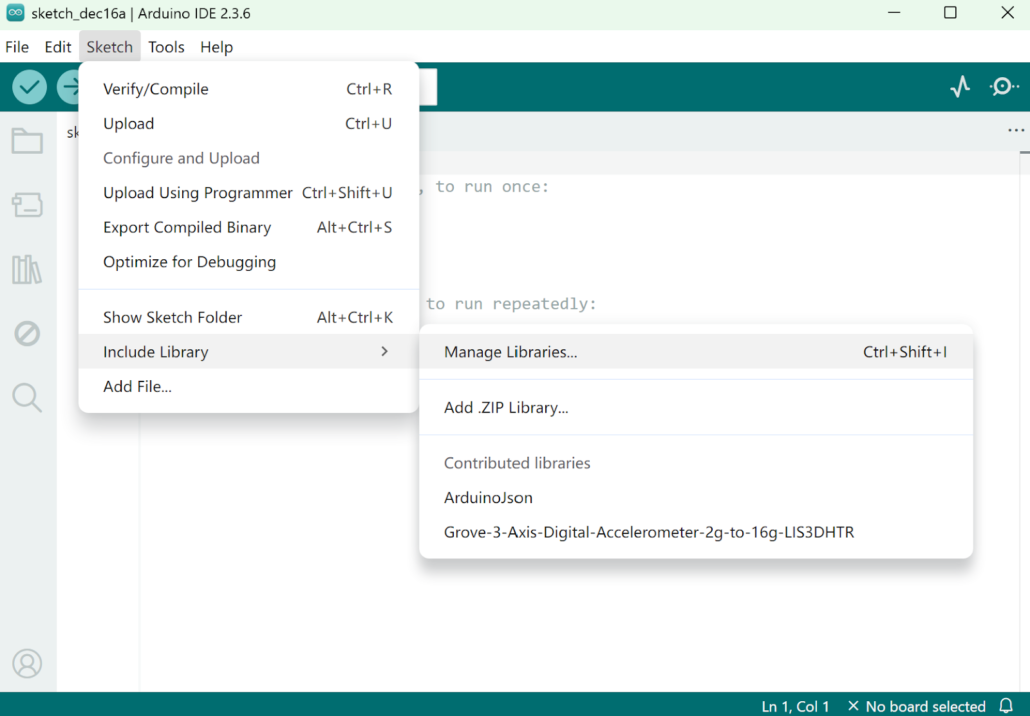This screenshot has width=1030, height=716.
Task: Include the Grove accelerometer library
Action: pos(648,532)
